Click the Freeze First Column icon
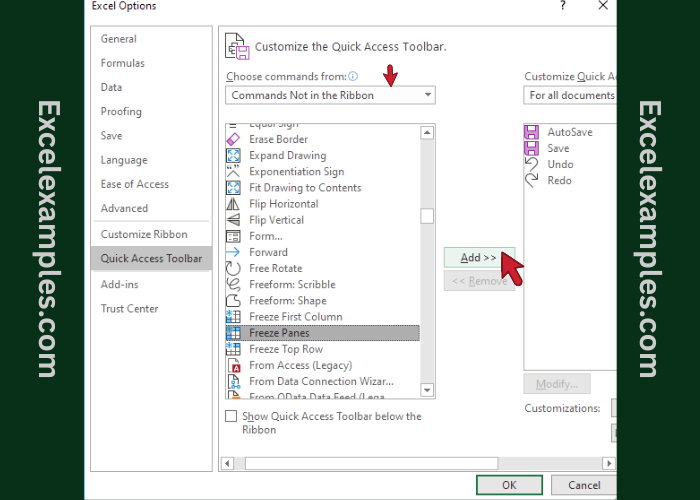 (233, 317)
